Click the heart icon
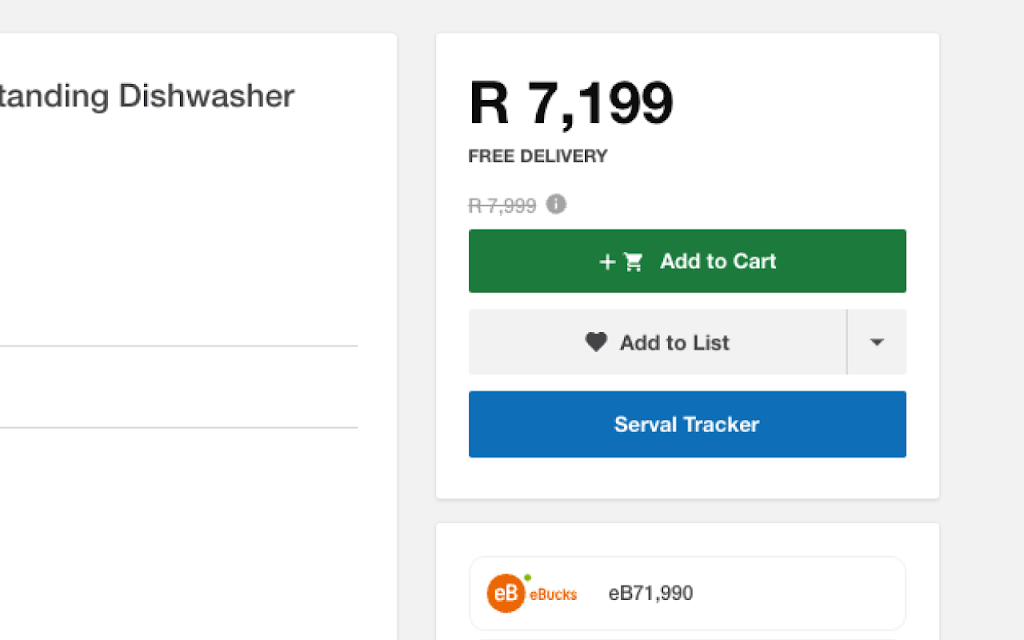This screenshot has height=640, width=1024. 596,342
